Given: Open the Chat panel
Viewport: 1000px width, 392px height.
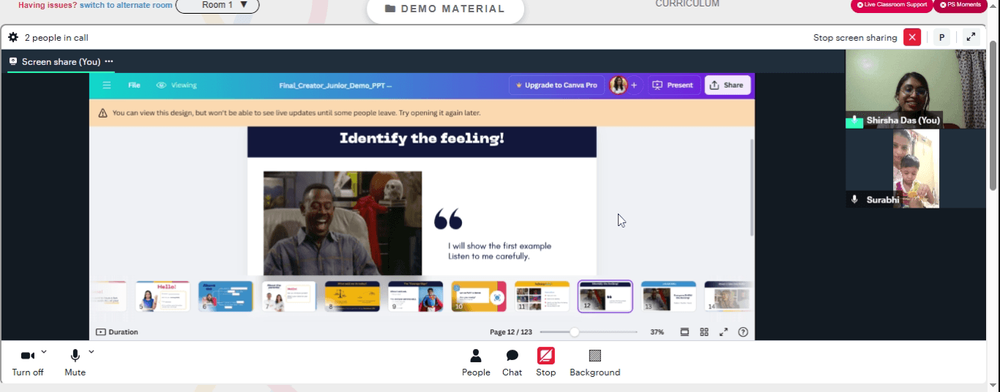Looking at the screenshot, I should point(512,363).
